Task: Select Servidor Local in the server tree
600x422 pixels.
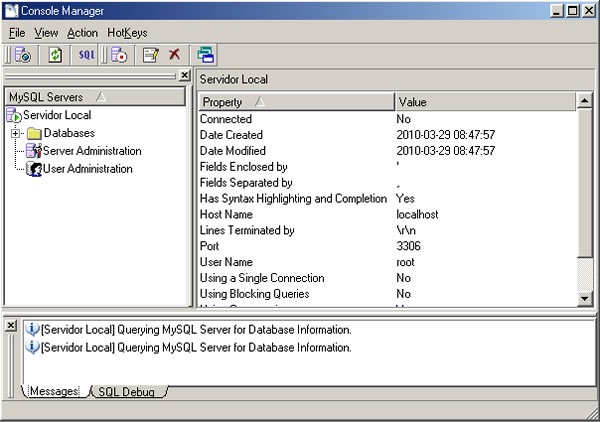Action: point(57,115)
